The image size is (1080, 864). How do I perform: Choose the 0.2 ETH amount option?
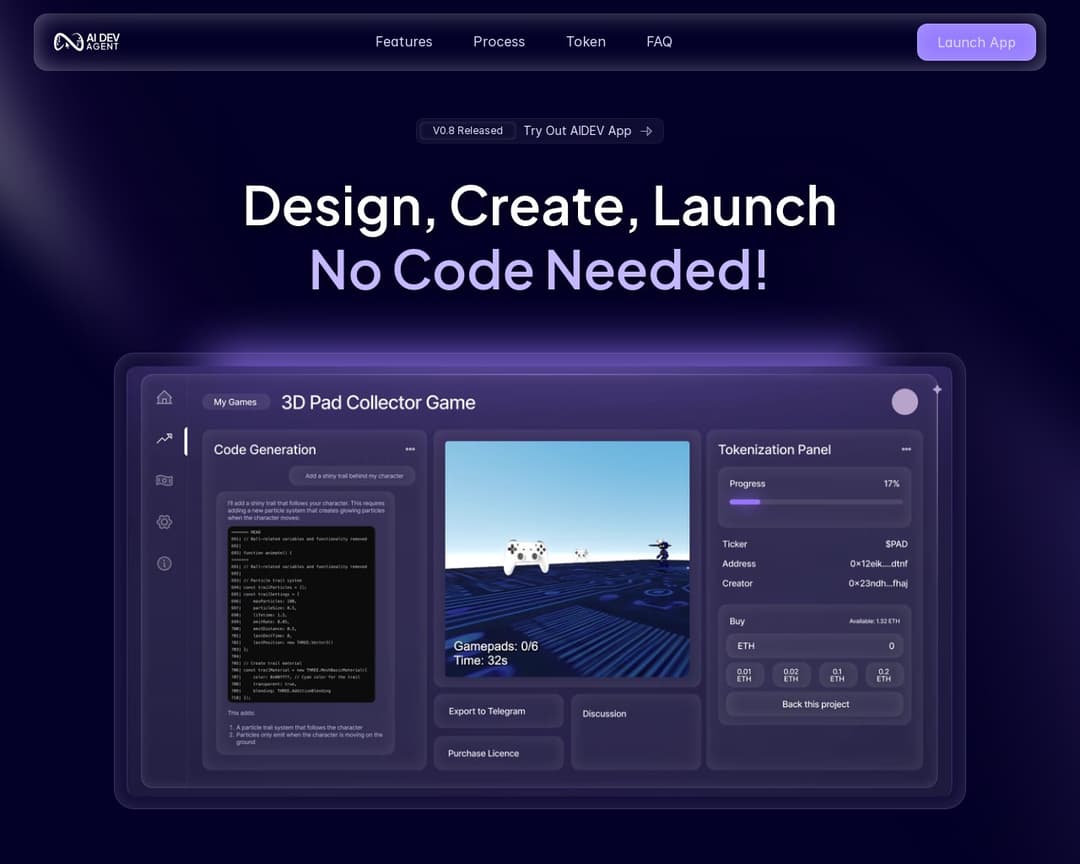pyautogui.click(x=883, y=675)
